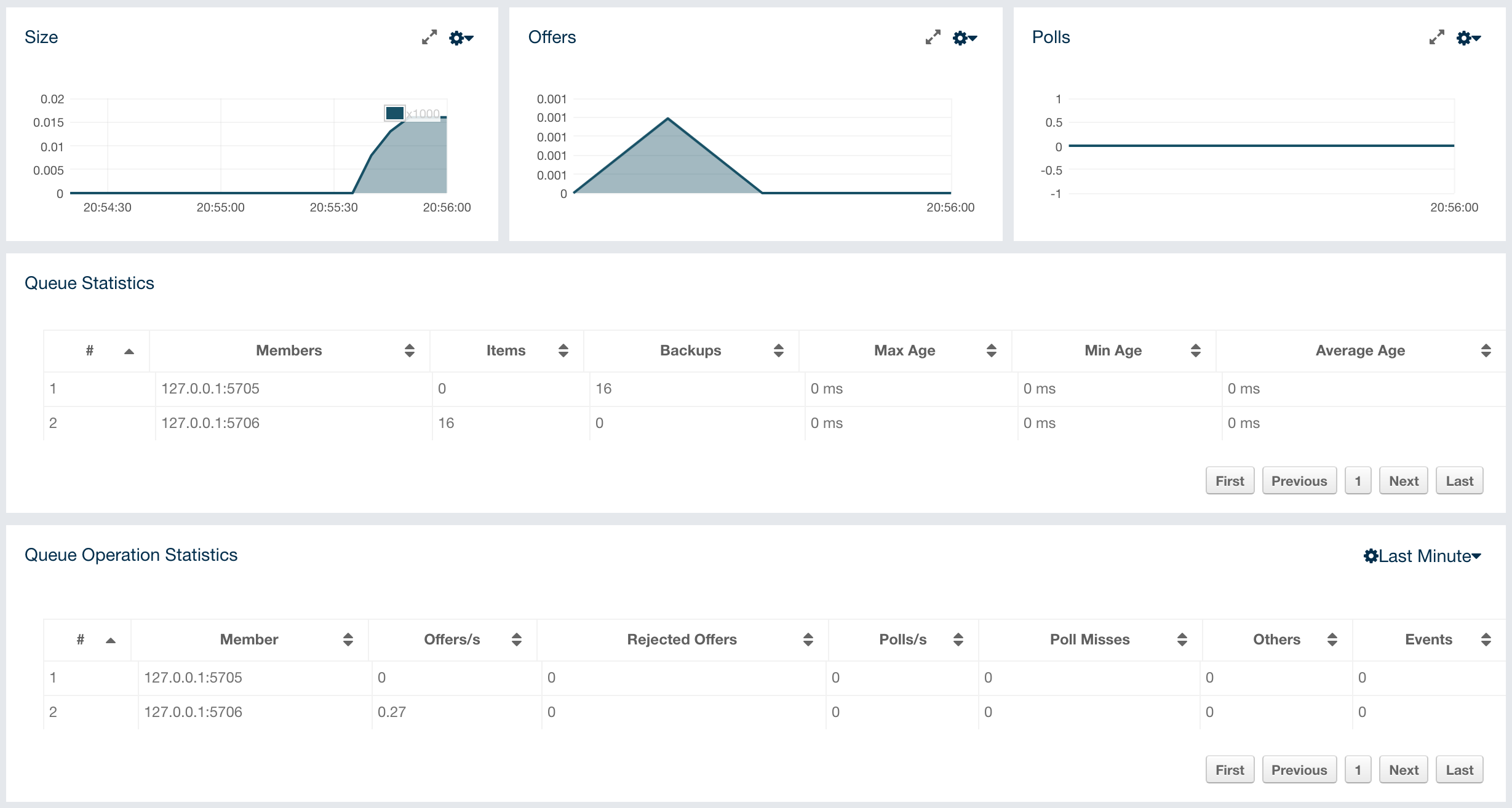Click the Offers chart title
The image size is (1512, 808).
pos(552,37)
